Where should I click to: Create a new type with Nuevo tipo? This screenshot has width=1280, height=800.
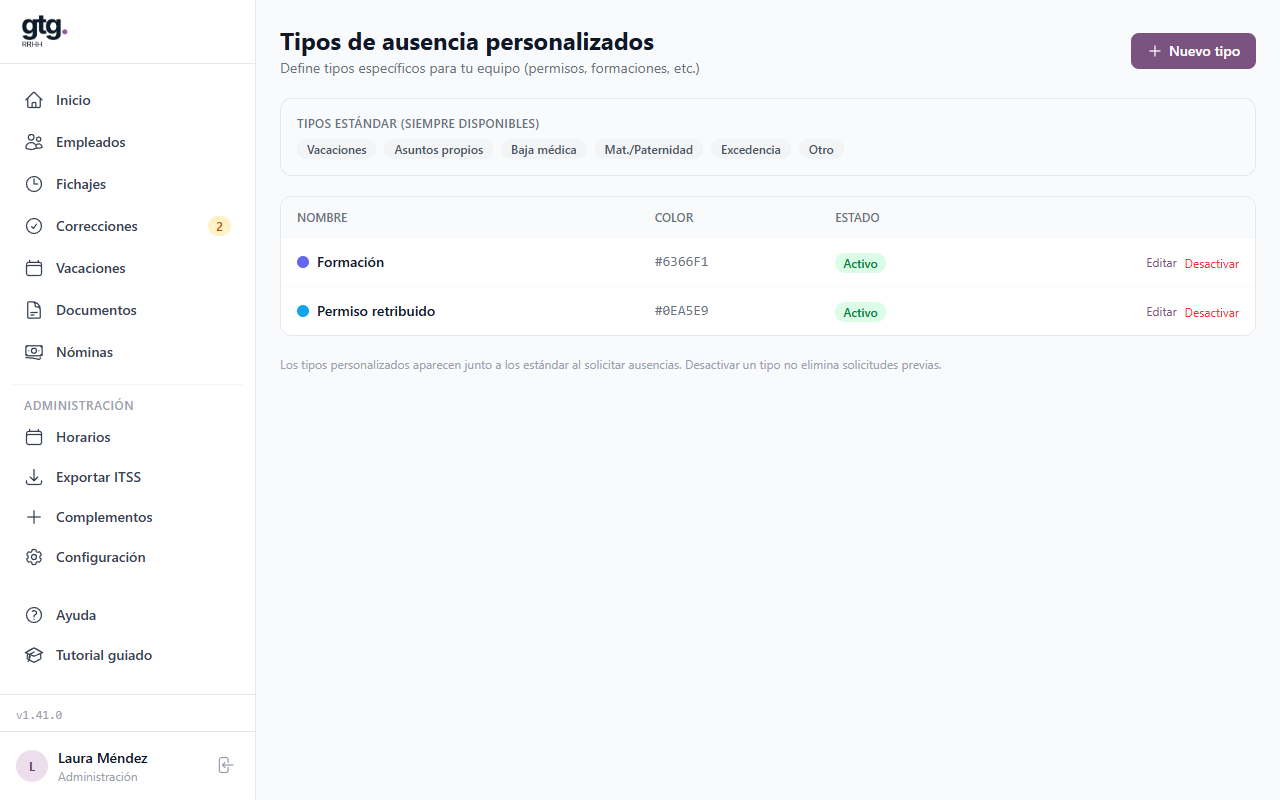[1193, 51]
